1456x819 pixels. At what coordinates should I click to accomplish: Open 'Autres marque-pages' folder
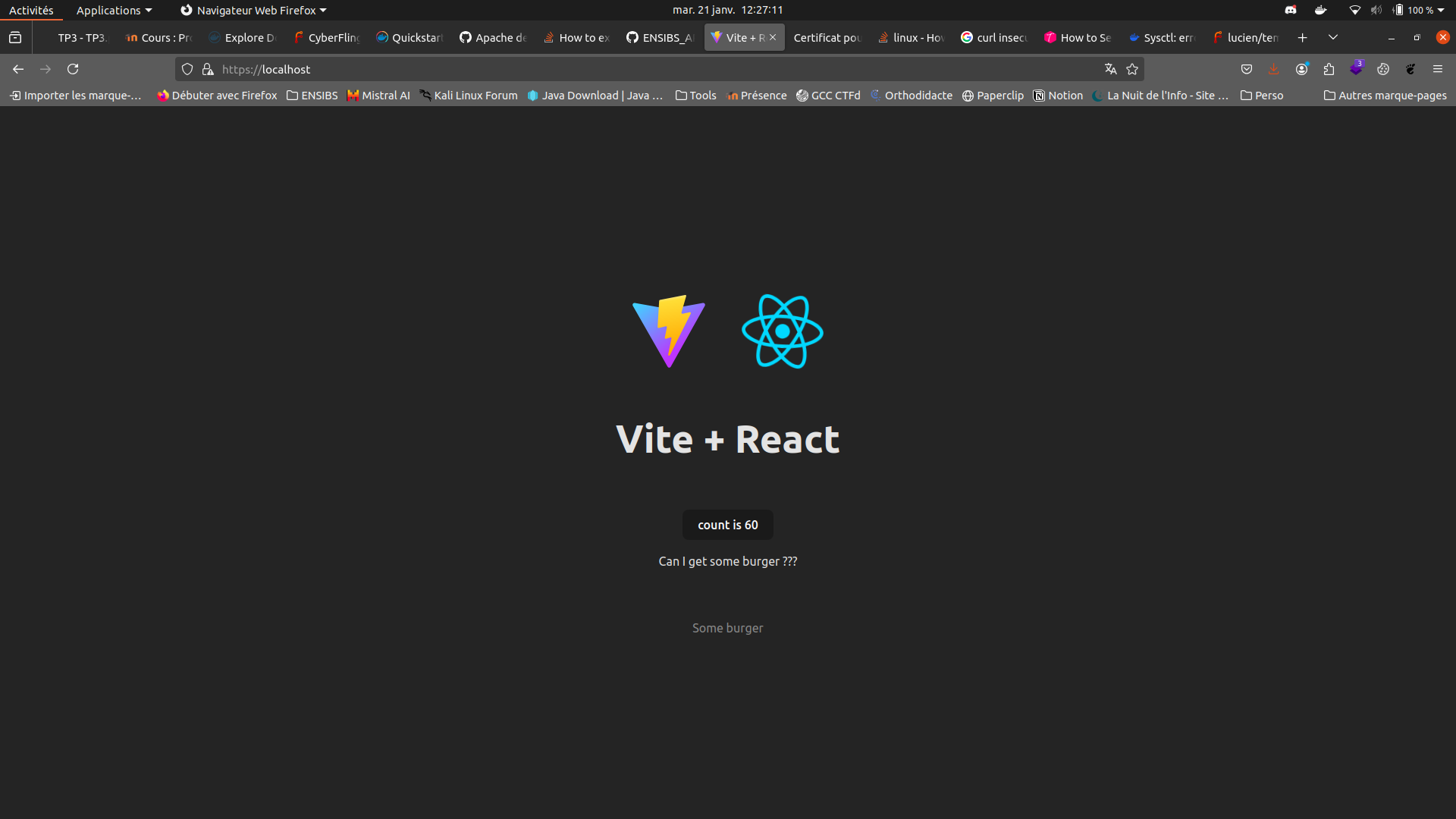point(1385,96)
